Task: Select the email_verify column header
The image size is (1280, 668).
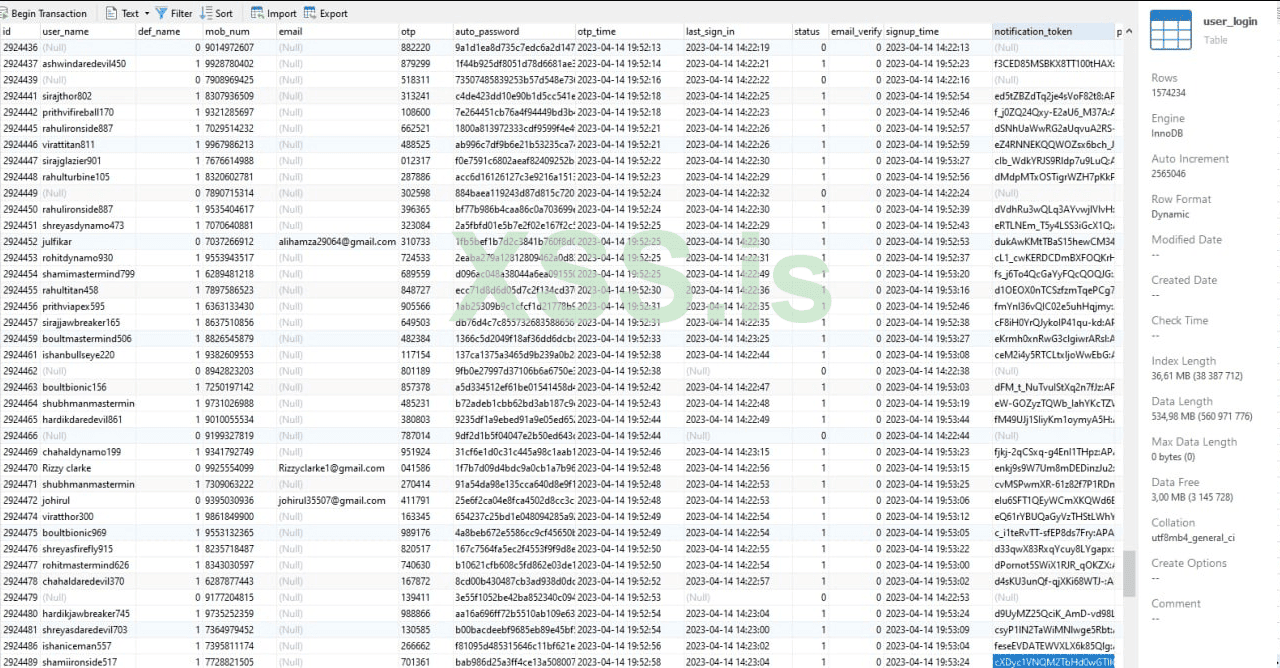Action: click(856, 31)
